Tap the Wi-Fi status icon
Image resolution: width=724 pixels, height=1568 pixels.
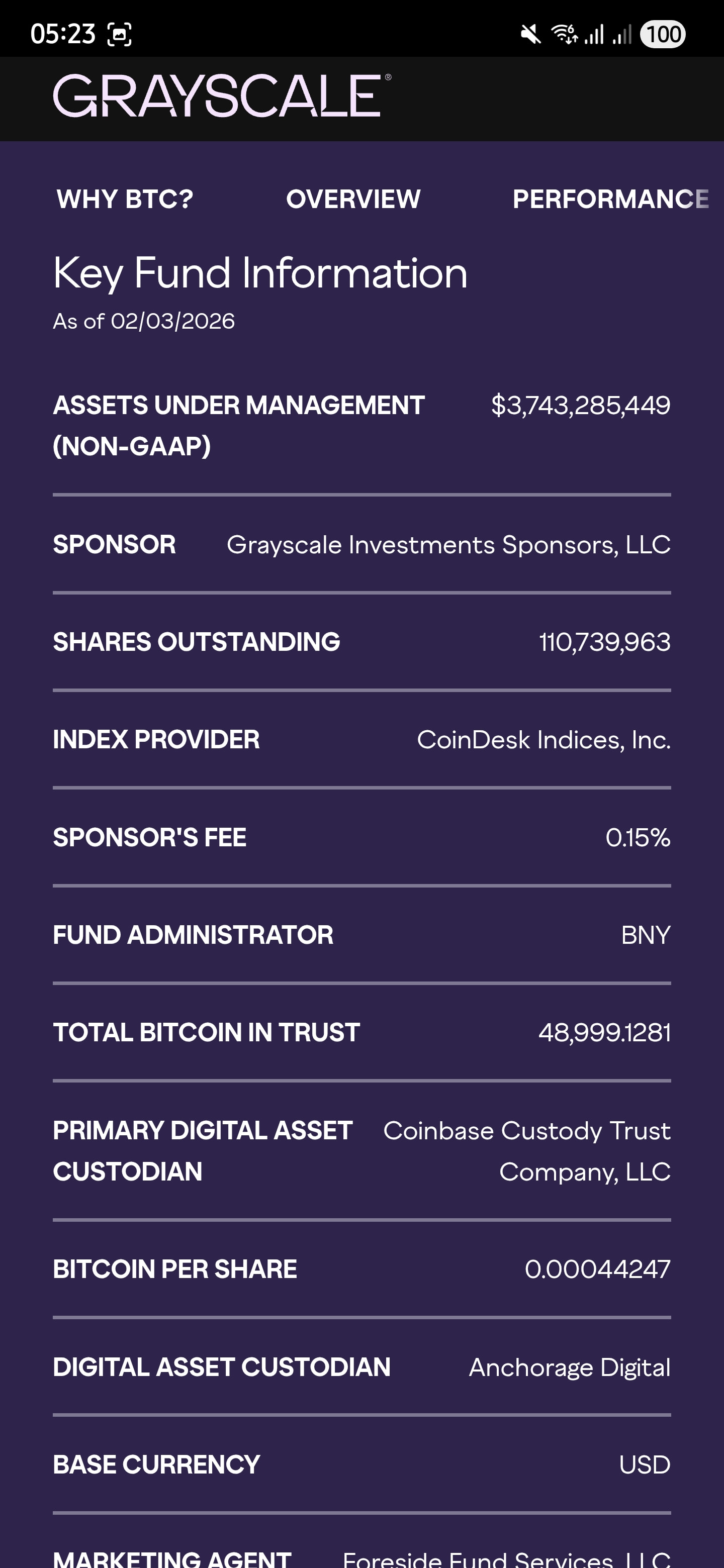[x=564, y=34]
